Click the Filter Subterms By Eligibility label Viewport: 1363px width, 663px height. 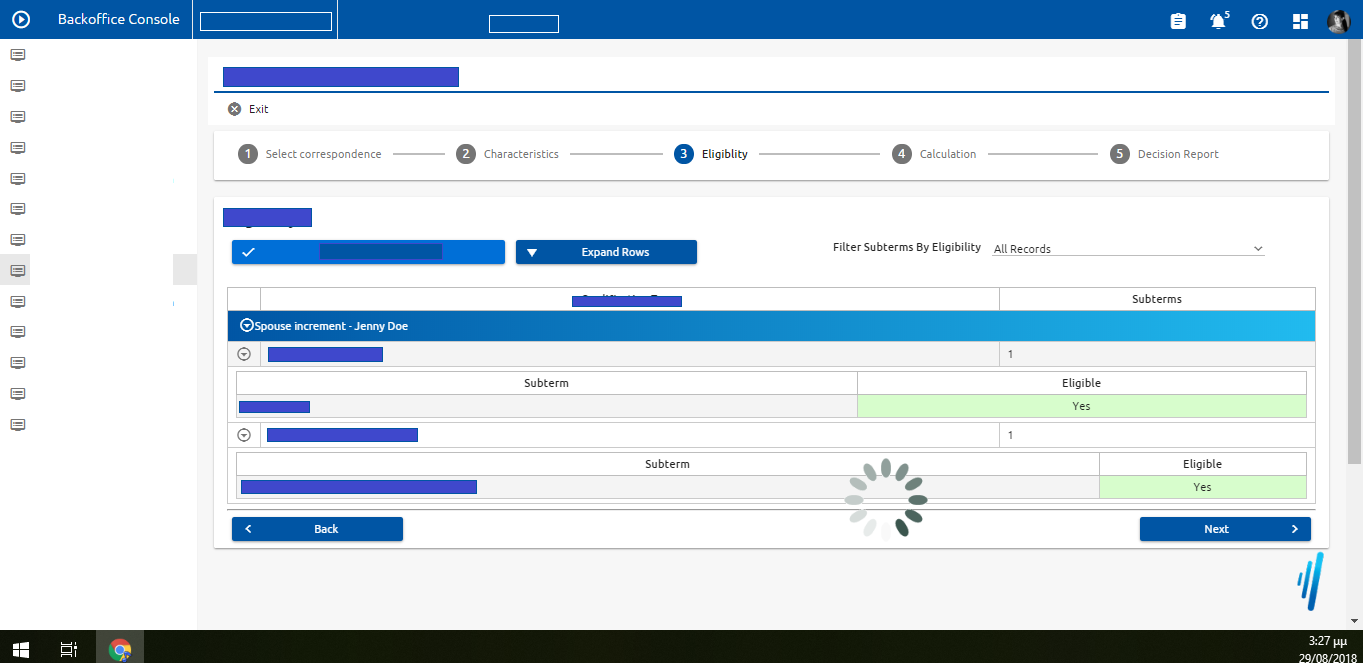[907, 247]
